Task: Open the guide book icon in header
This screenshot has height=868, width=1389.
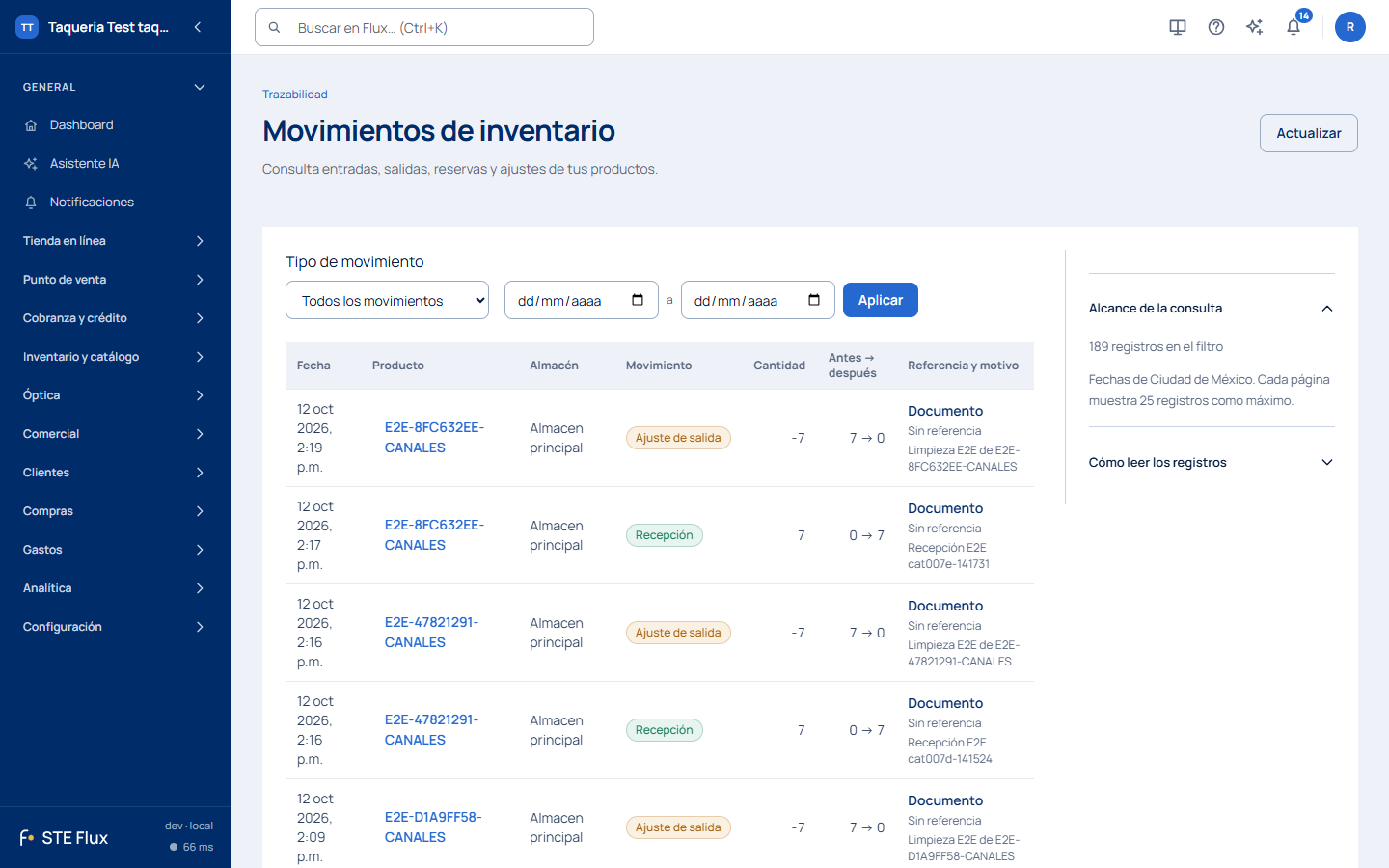Action: click(1178, 27)
